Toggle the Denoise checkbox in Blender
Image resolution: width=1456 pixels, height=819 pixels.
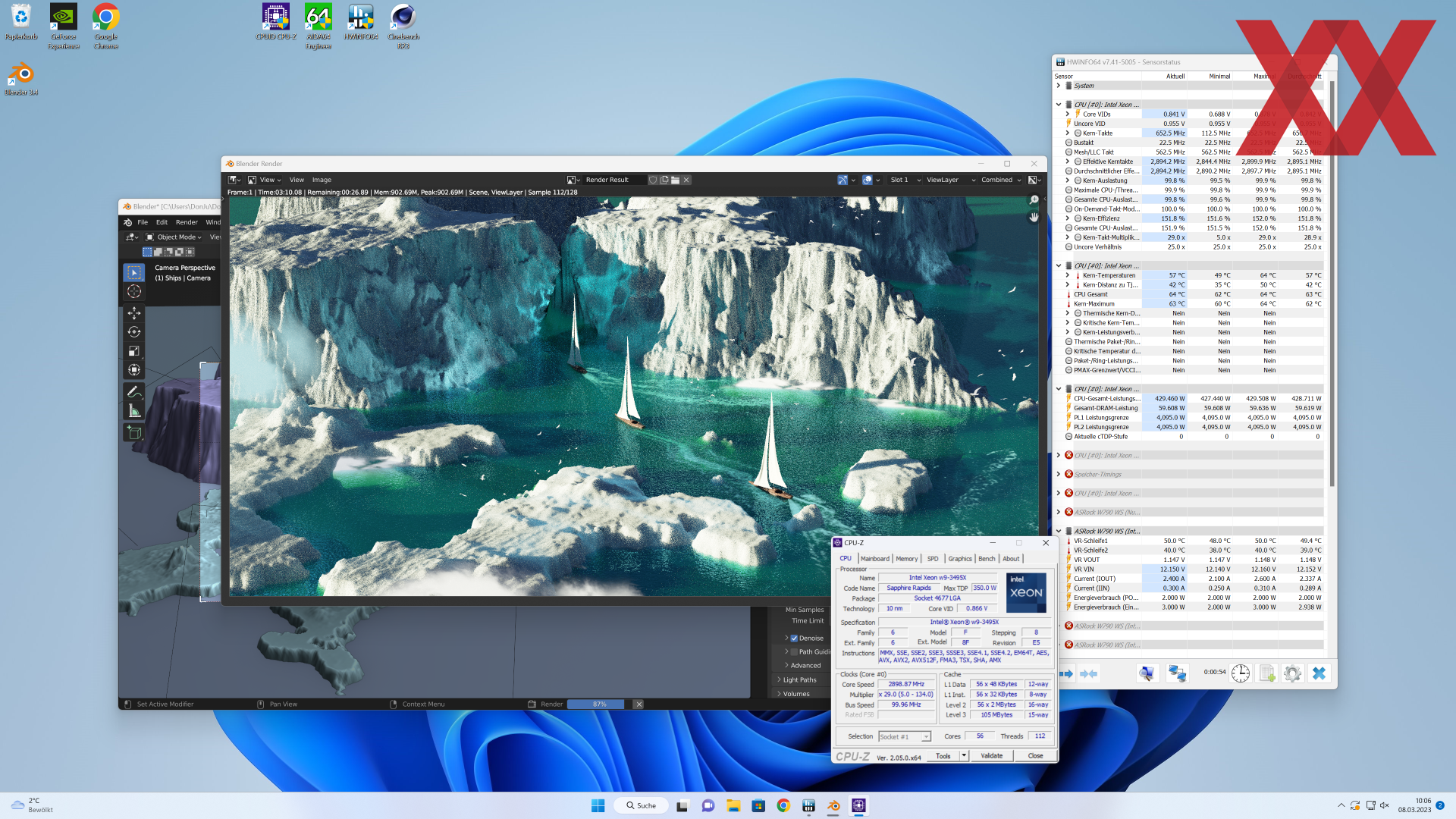click(794, 639)
